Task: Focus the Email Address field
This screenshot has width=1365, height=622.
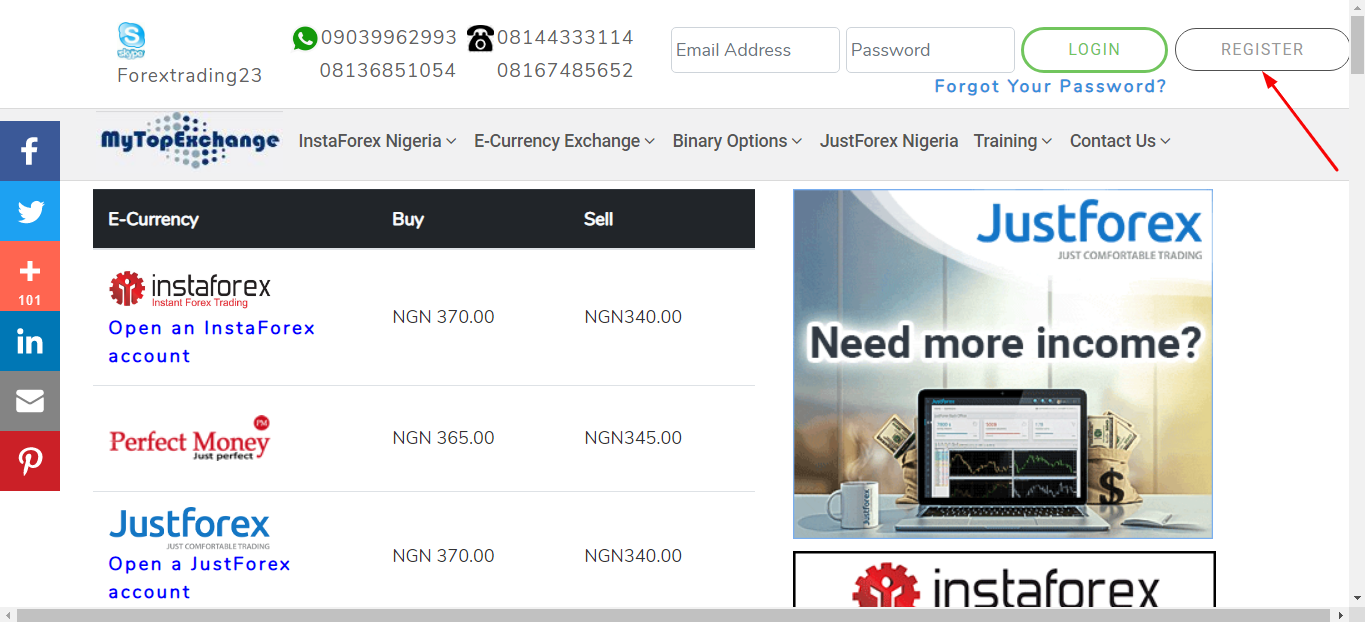Action: 755,50
